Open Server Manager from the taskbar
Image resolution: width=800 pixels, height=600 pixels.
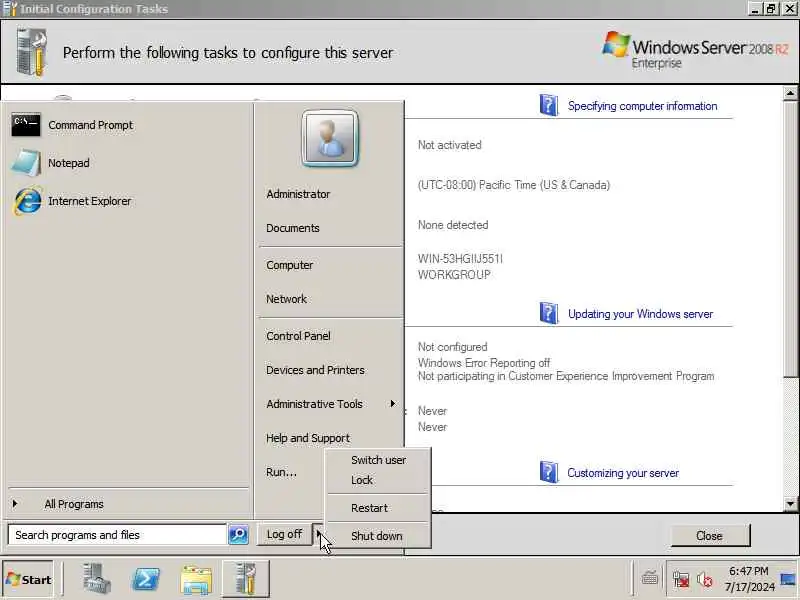[97, 579]
